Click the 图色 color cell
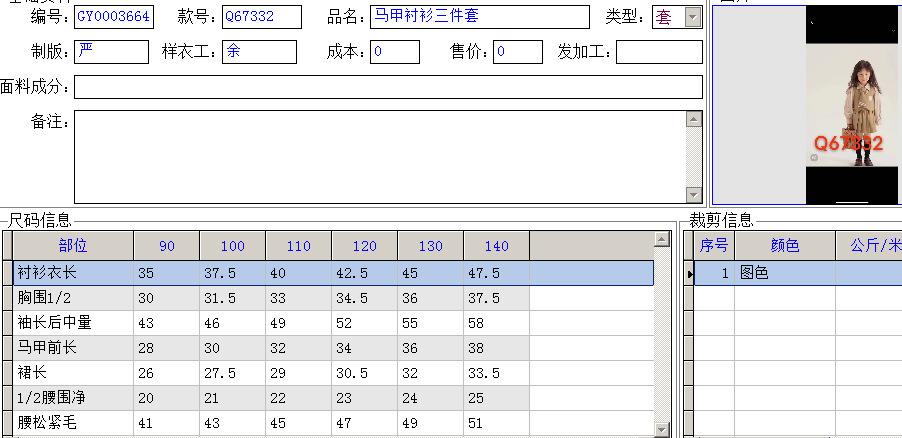The width and height of the screenshot is (902, 438). coord(785,273)
